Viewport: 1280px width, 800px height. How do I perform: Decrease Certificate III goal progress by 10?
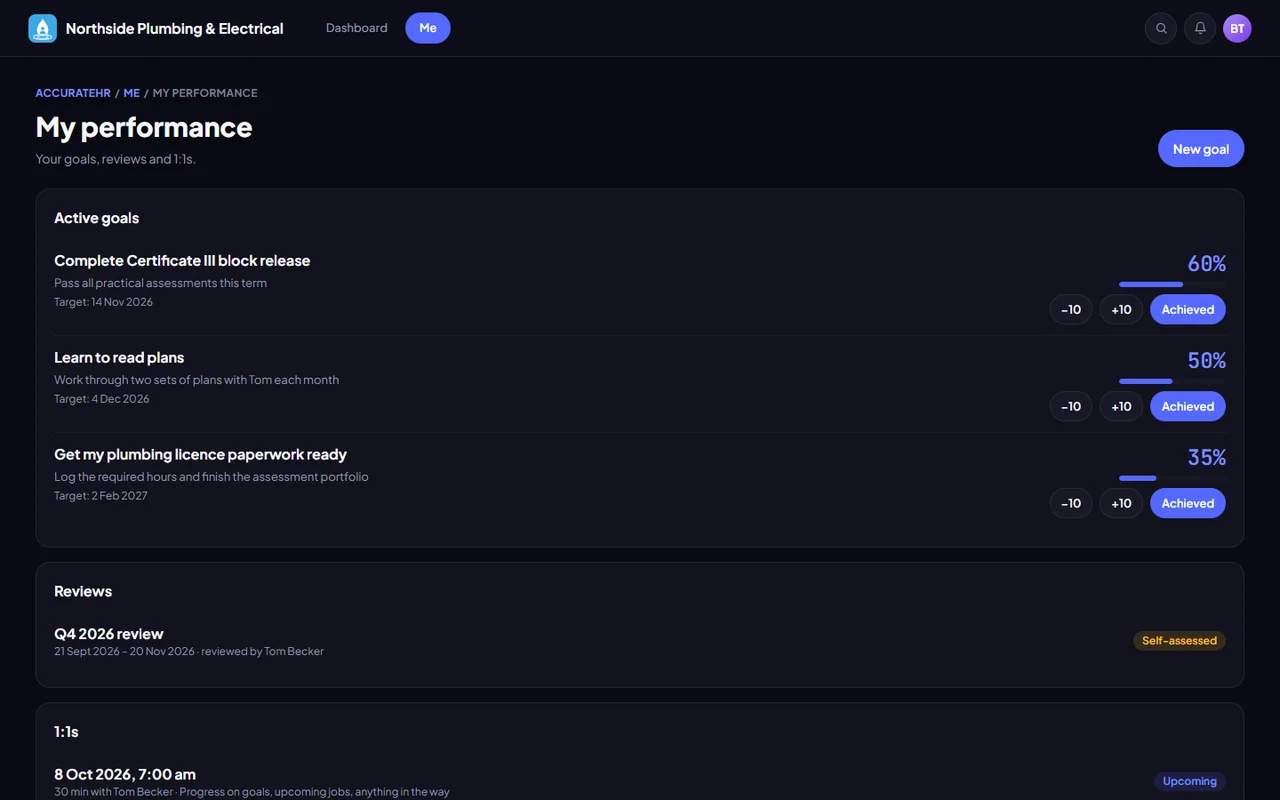tap(1071, 310)
